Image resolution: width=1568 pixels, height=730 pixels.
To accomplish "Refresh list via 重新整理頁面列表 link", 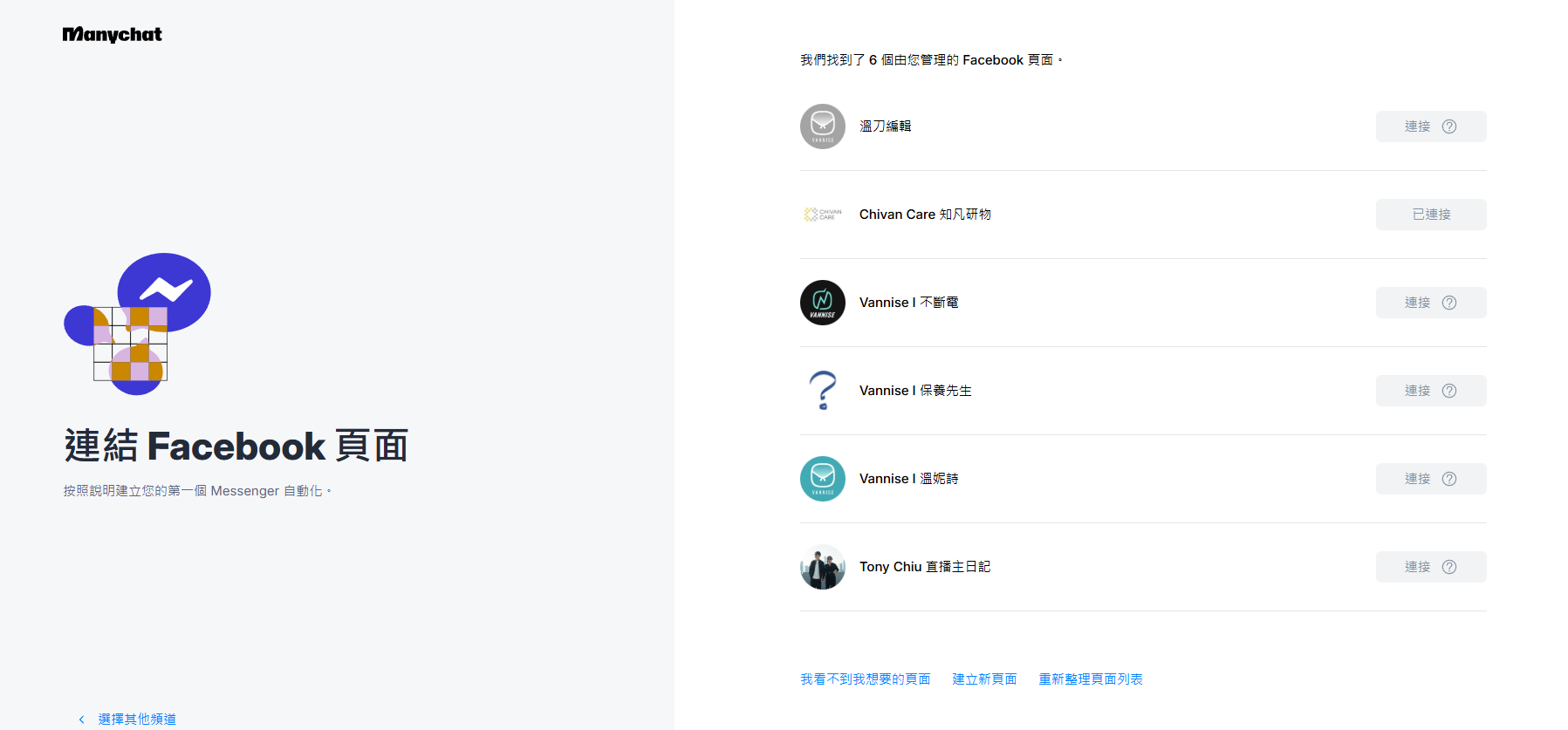I will point(1091,679).
